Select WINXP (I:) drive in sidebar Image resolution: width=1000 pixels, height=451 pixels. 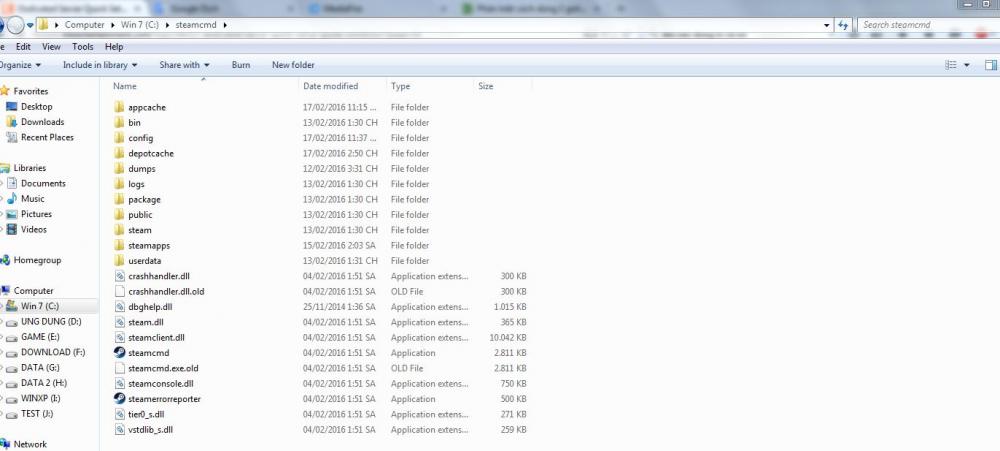(42, 398)
